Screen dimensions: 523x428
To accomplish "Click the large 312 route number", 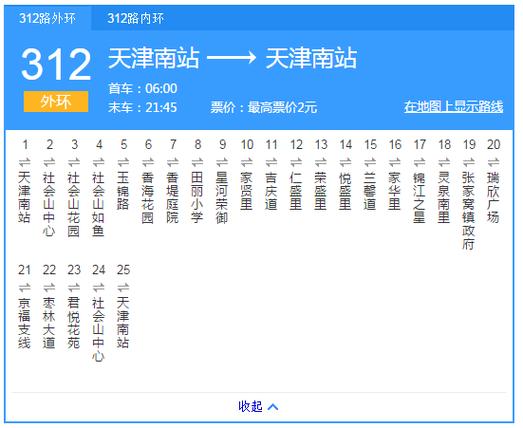I will coord(56,64).
